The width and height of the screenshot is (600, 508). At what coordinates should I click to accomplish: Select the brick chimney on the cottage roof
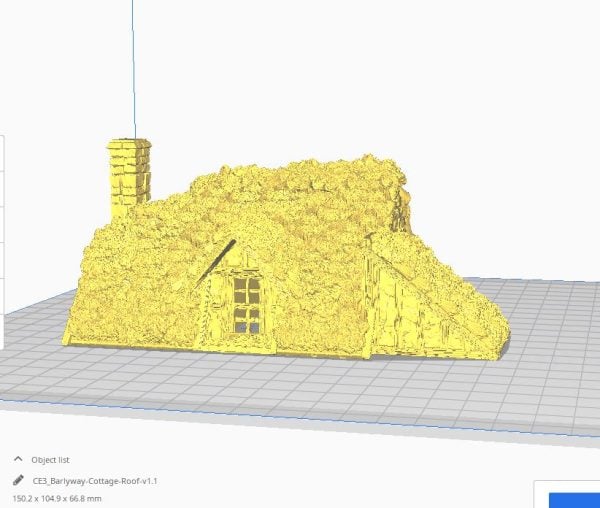click(129, 177)
